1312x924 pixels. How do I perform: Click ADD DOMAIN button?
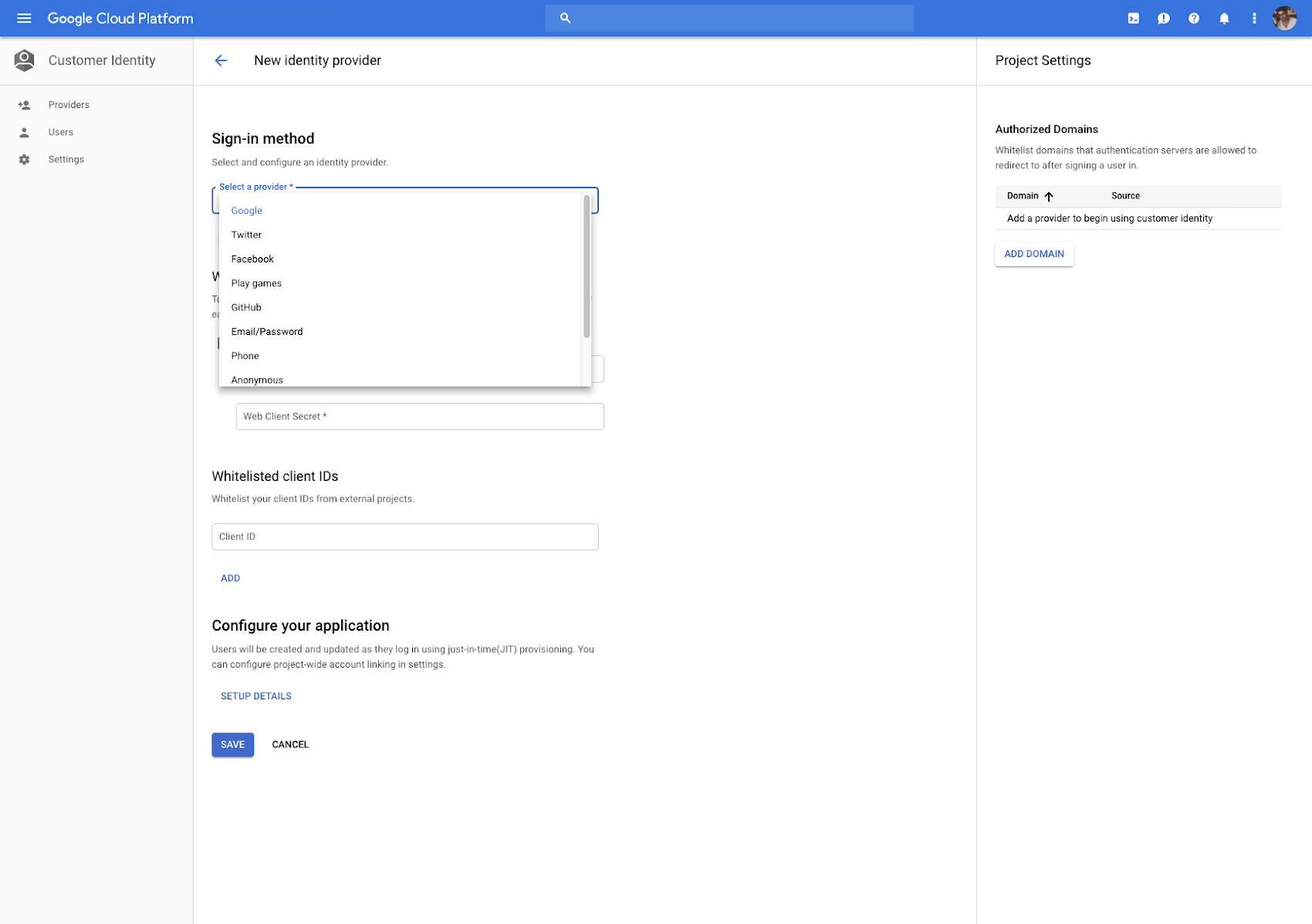click(1034, 254)
